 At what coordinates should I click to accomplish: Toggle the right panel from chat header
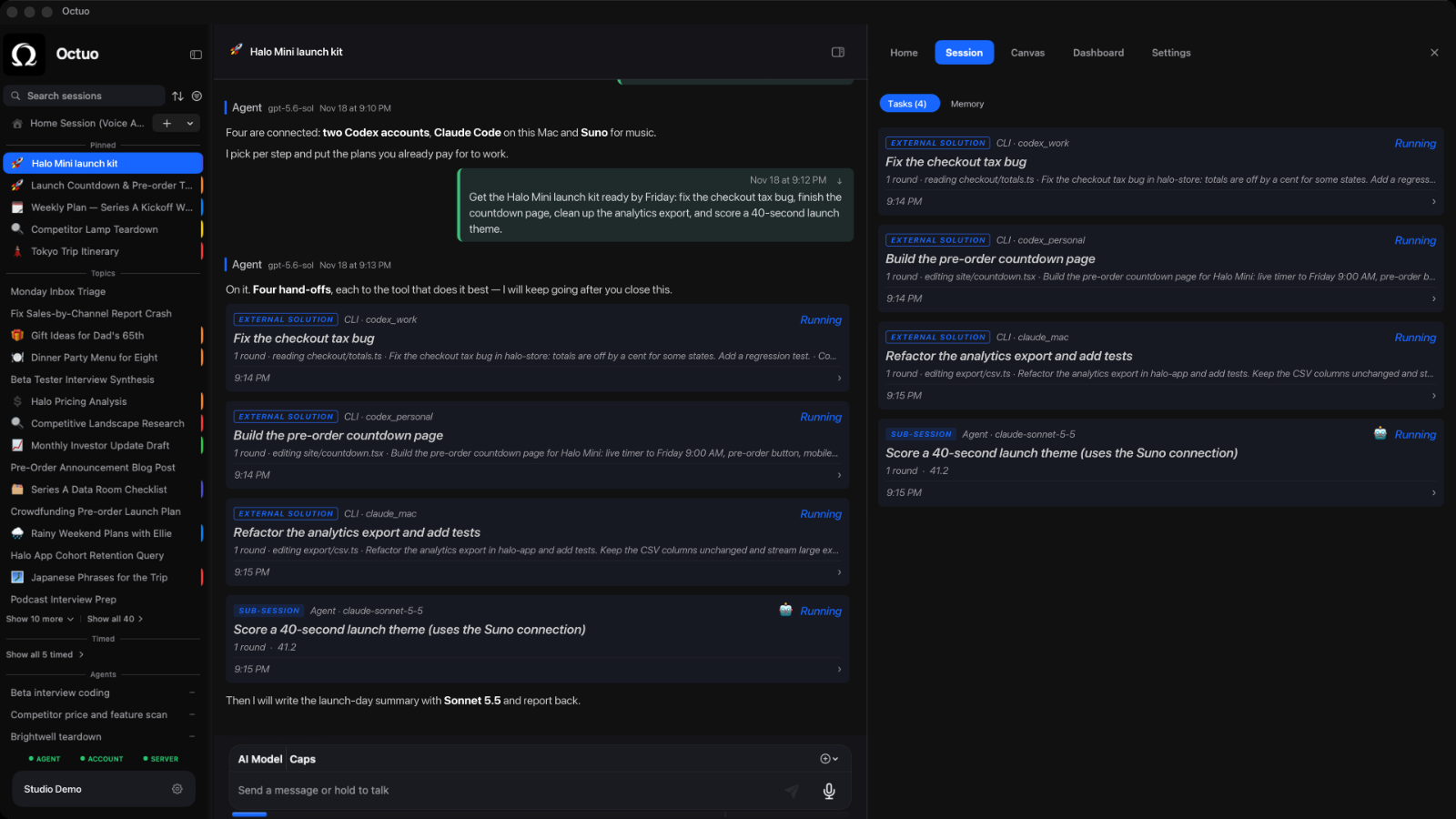point(838,52)
